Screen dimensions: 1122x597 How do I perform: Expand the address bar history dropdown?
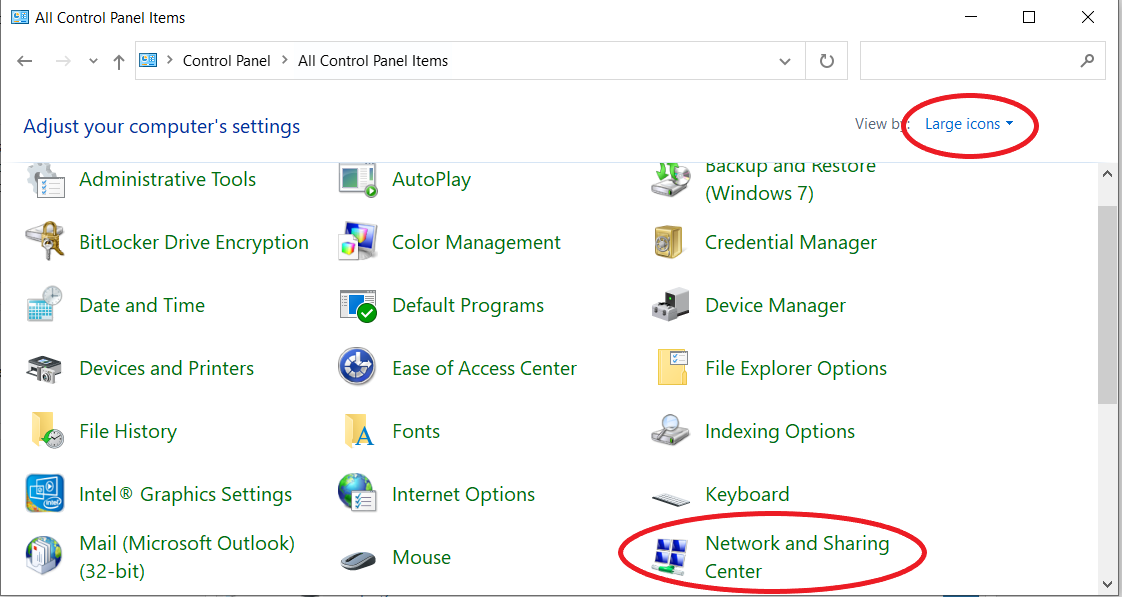[x=785, y=61]
